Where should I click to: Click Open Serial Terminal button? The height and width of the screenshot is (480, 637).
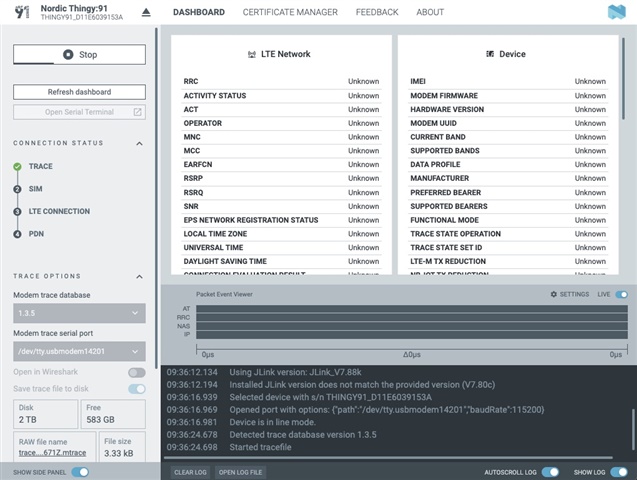click(x=79, y=112)
